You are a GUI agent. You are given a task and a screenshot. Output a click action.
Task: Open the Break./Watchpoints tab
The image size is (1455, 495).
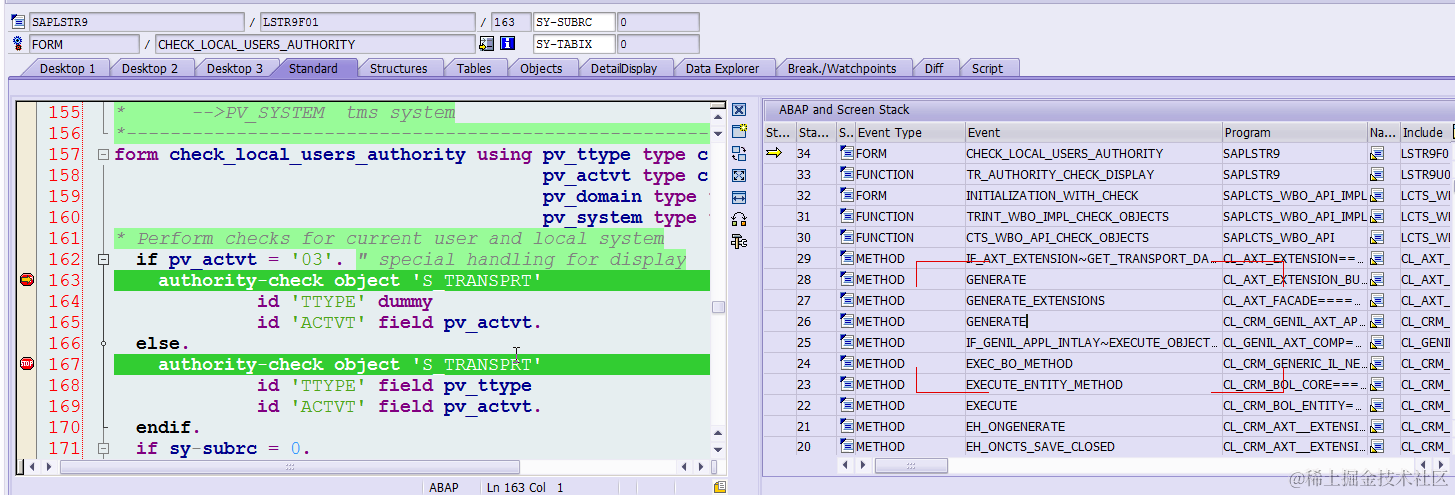pos(842,68)
